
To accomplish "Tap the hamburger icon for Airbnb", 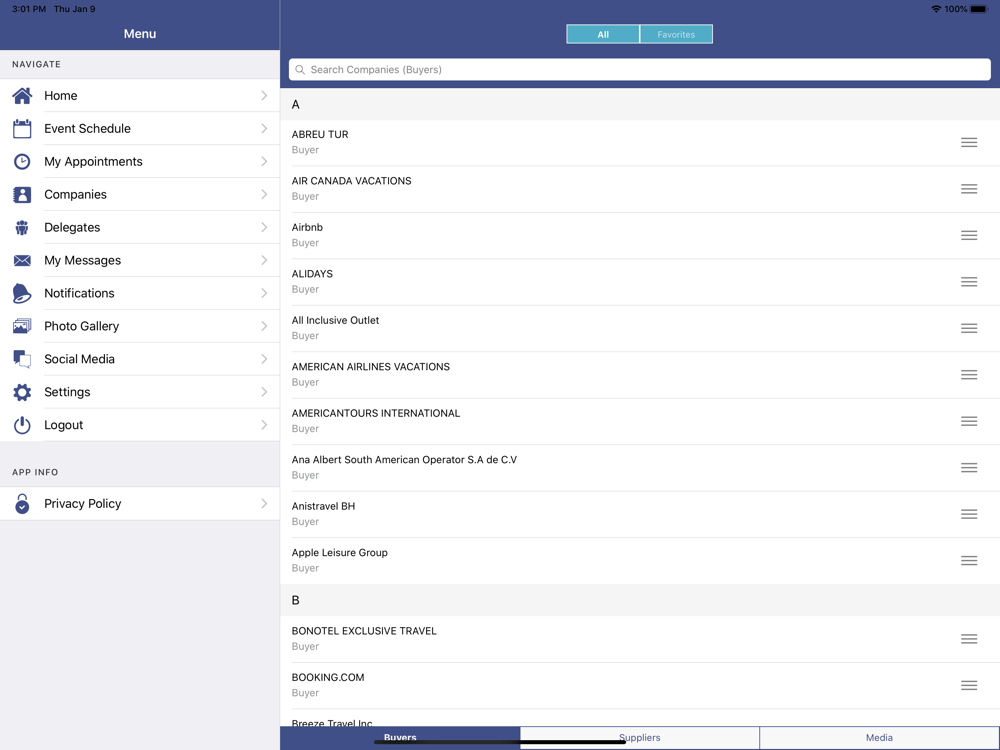I will click(969, 235).
